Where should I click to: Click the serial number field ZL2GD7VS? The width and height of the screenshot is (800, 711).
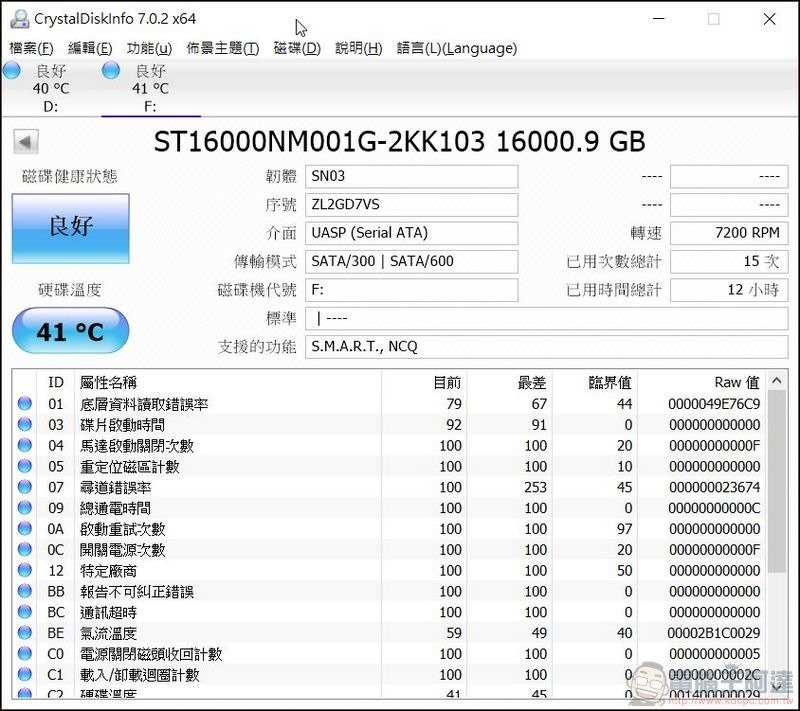(411, 205)
